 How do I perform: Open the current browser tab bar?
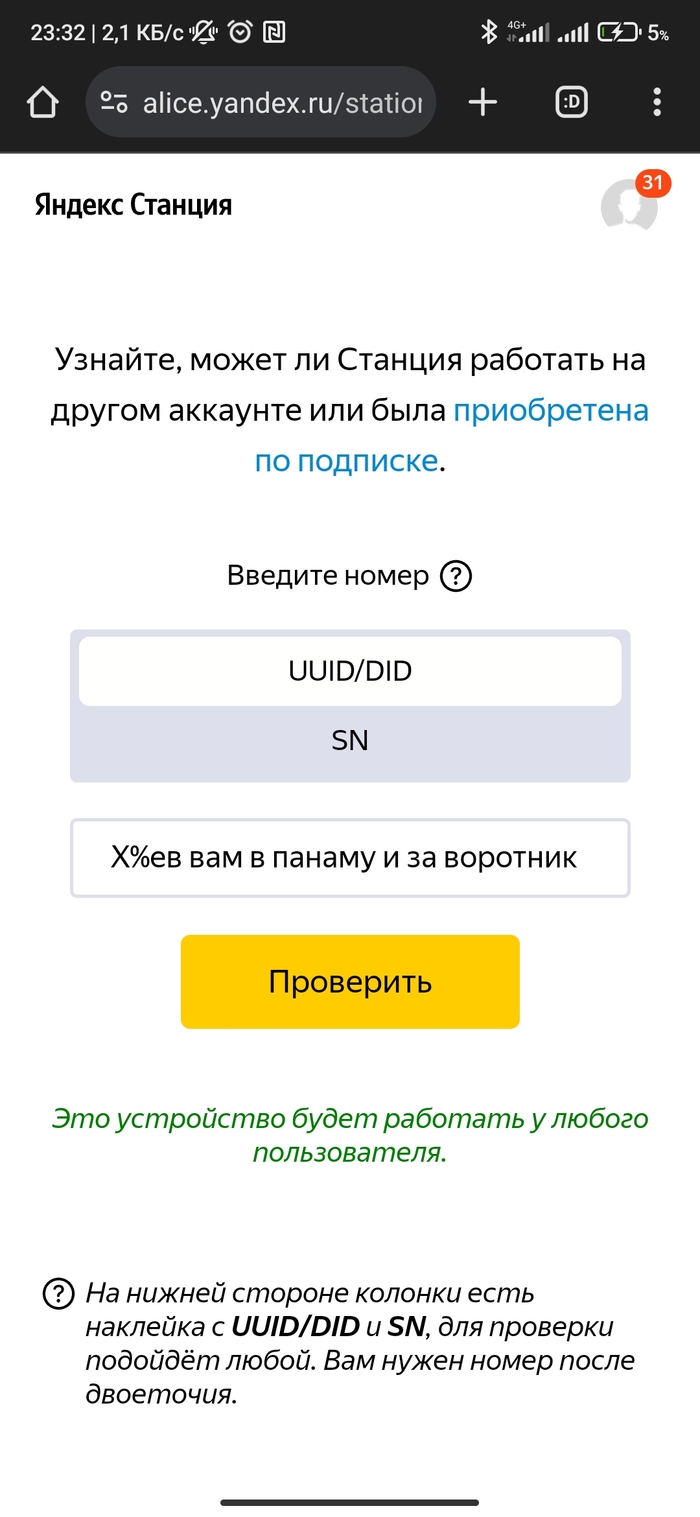tap(570, 102)
